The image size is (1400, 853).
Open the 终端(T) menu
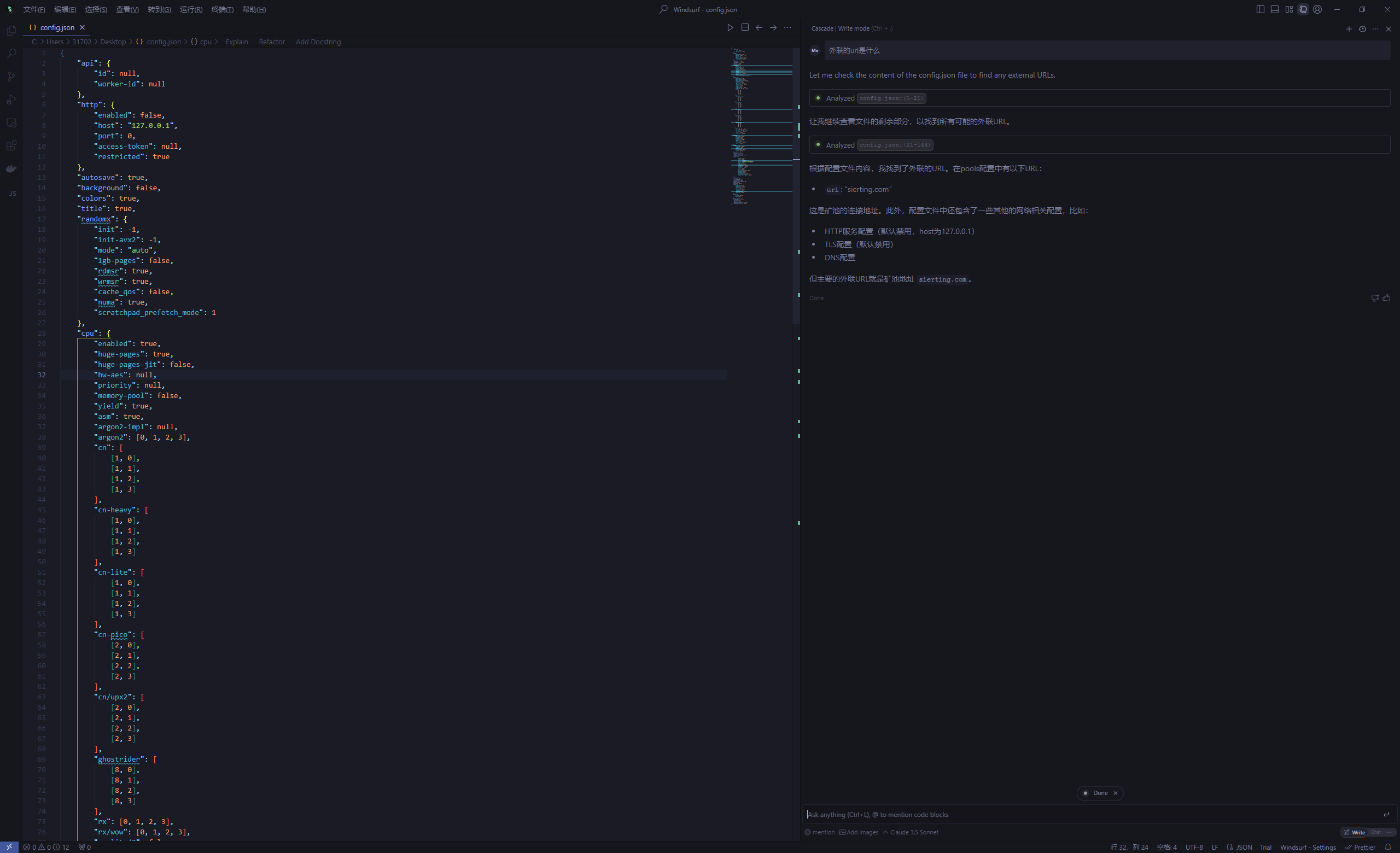[222, 9]
